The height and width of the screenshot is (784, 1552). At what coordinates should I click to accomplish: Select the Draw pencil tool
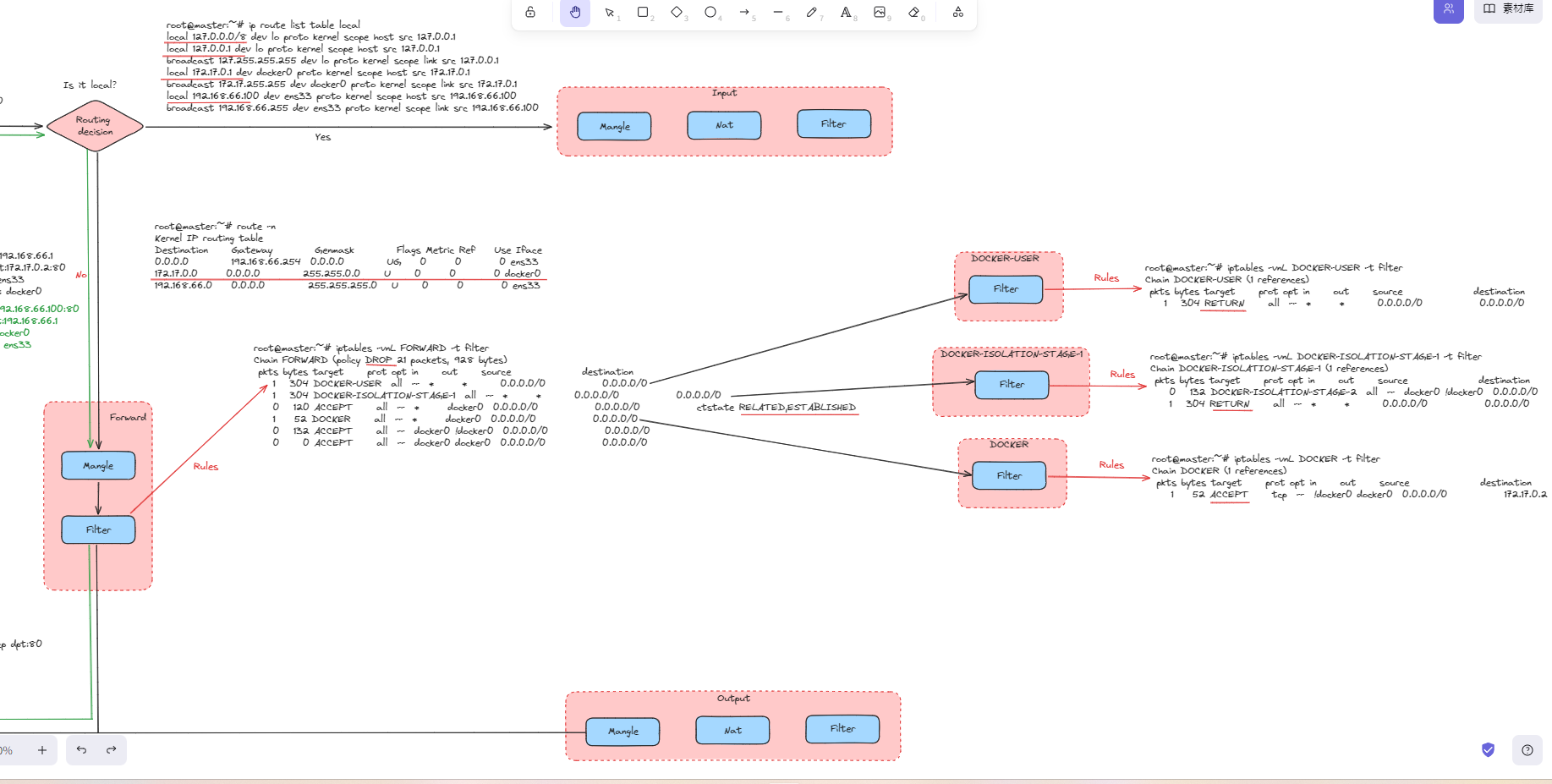(x=812, y=12)
